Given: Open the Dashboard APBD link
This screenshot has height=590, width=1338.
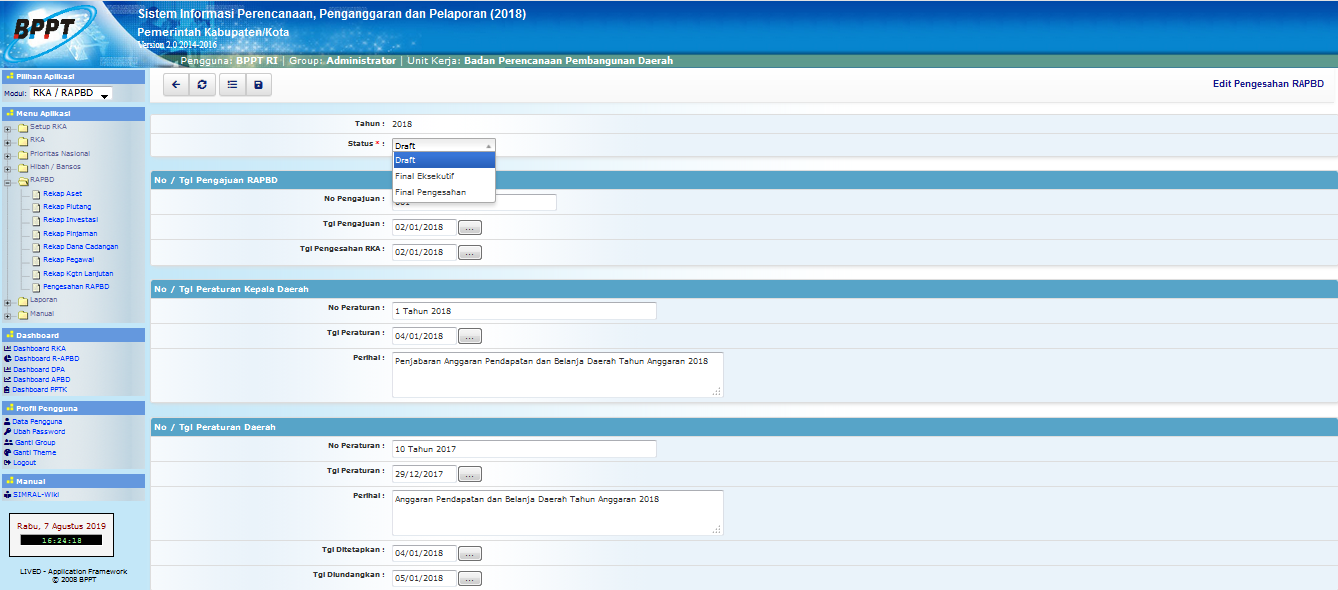Looking at the screenshot, I should (x=41, y=380).
